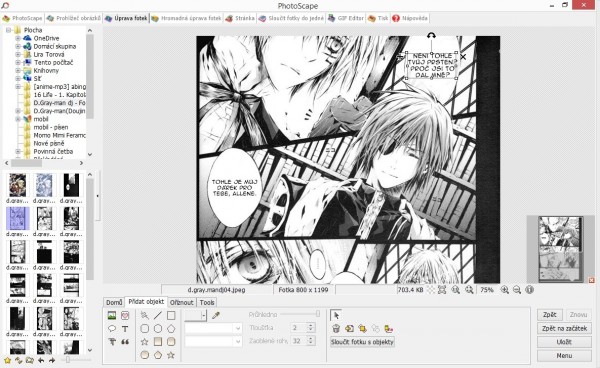600x368 pixels.
Task: Choose the outlined rounded rectangle shape
Action: tap(145, 329)
